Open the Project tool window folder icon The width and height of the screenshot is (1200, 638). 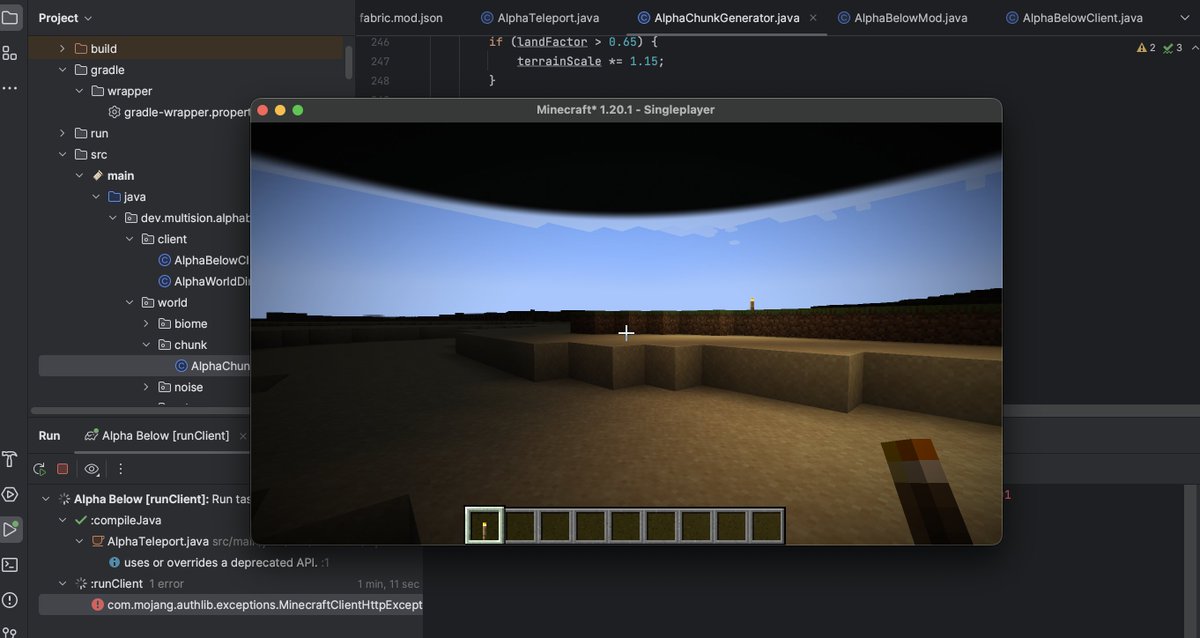click(x=10, y=18)
